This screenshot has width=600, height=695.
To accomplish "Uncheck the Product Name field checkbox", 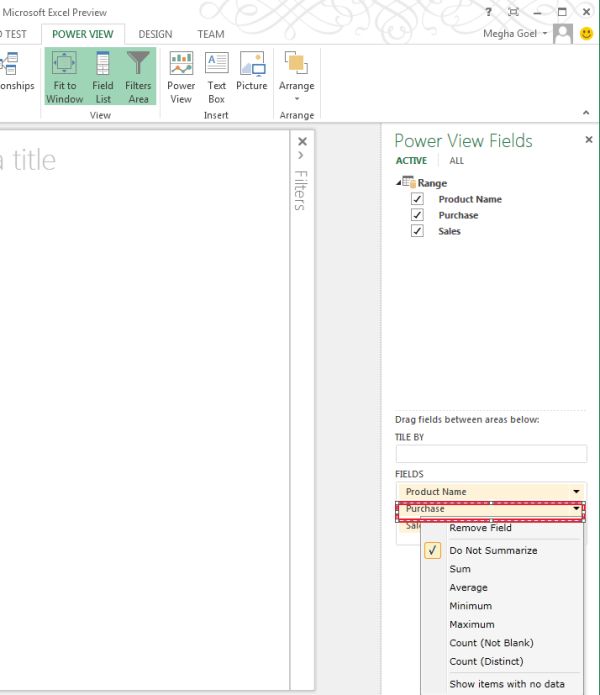I will coord(417,199).
